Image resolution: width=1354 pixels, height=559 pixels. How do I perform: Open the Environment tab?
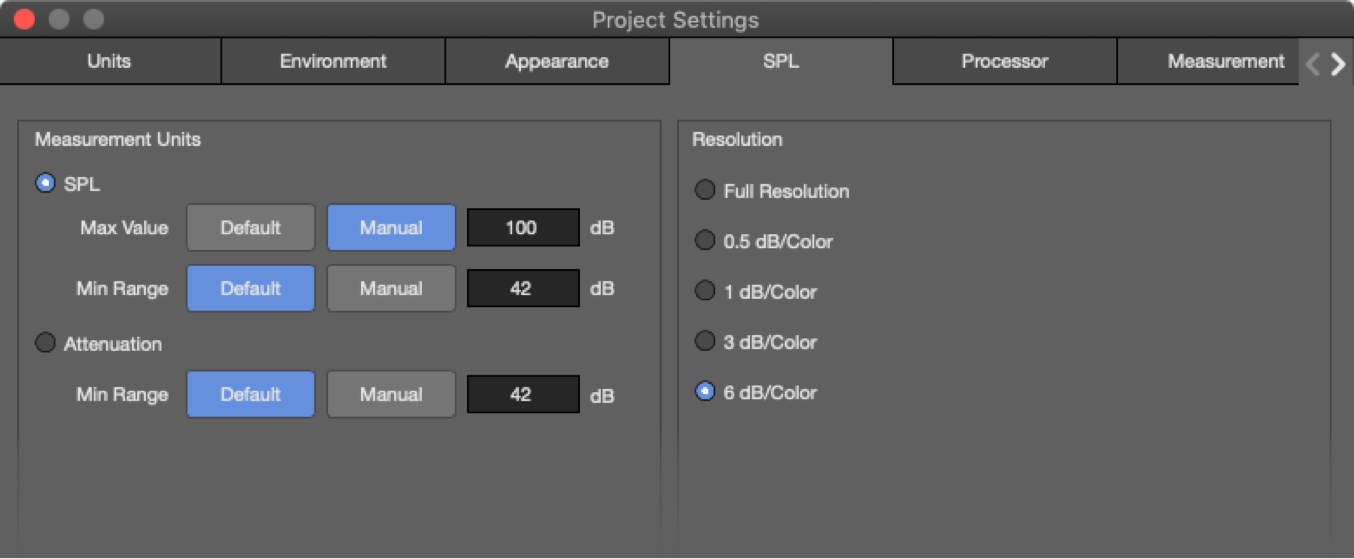(x=333, y=61)
